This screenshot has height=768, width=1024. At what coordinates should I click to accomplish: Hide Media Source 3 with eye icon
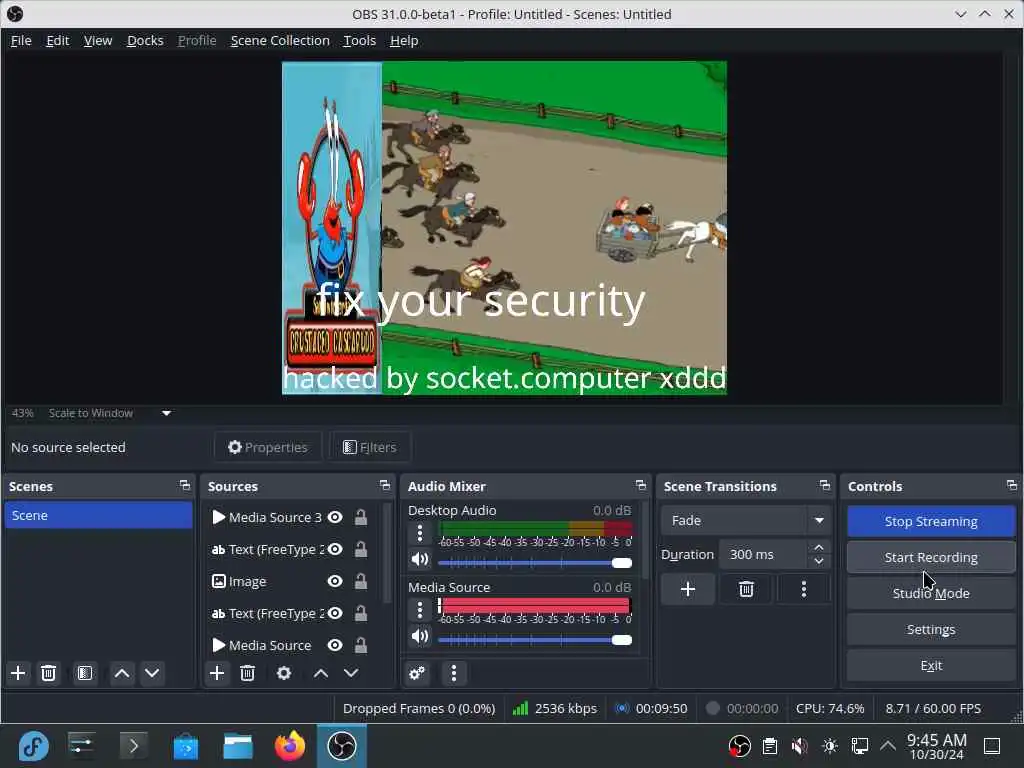tap(335, 517)
